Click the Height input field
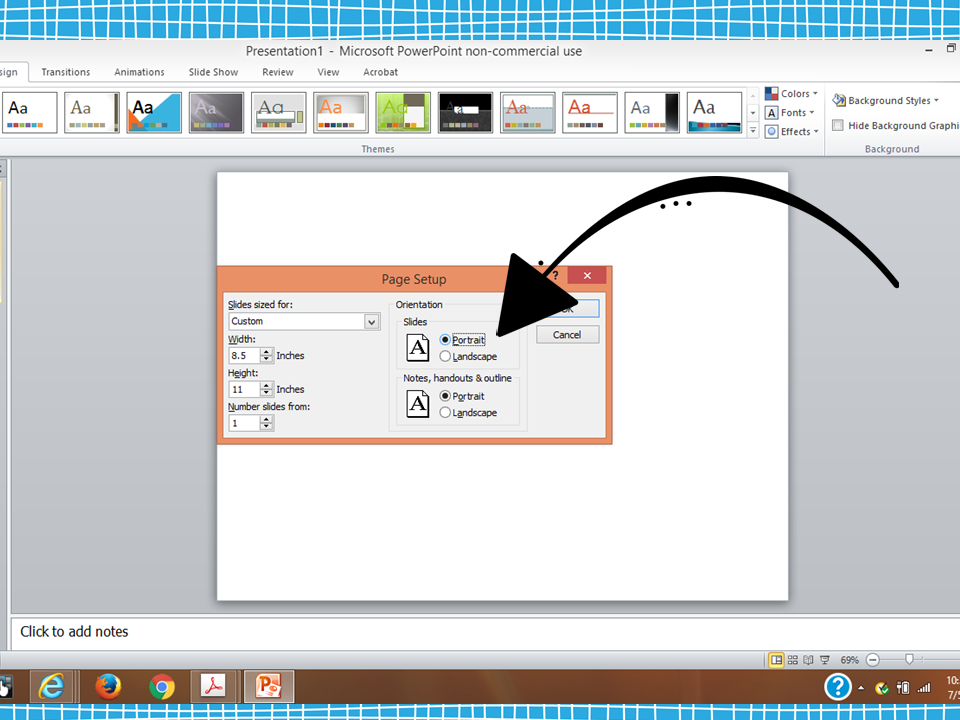 pos(244,389)
